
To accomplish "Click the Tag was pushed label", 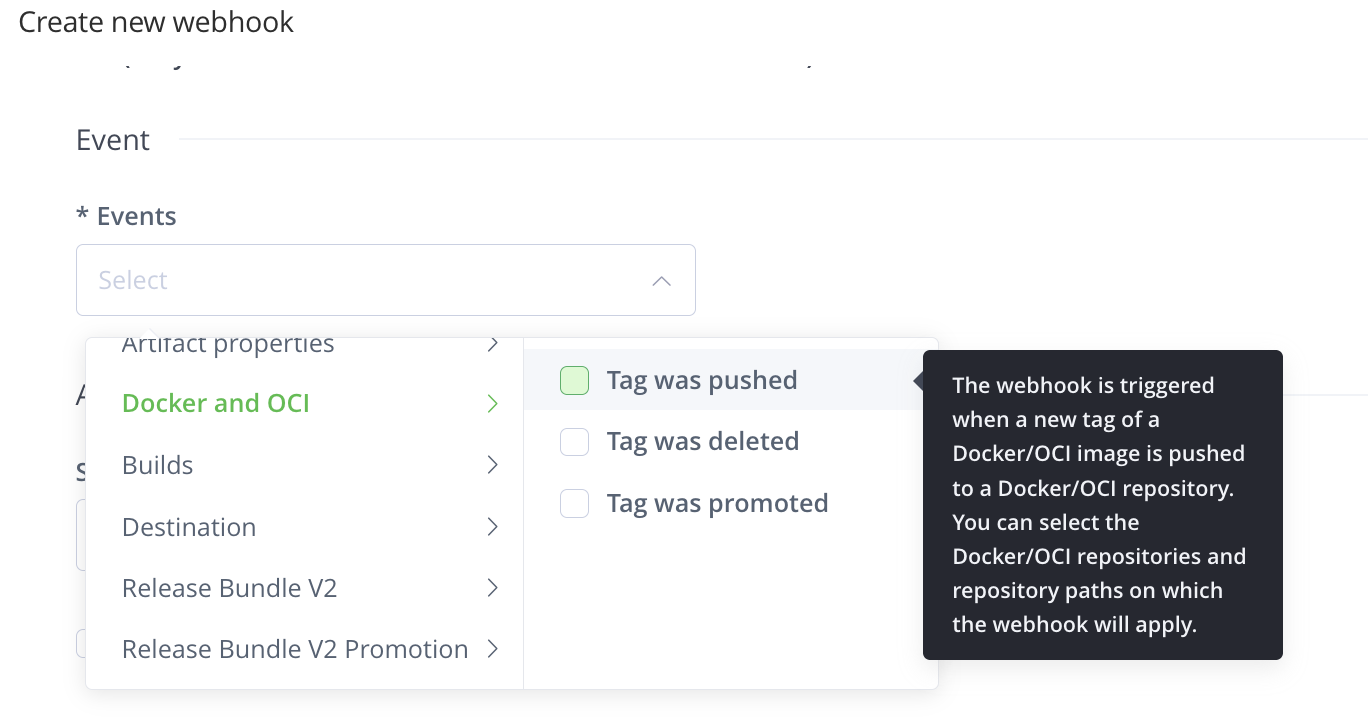I will point(702,381).
